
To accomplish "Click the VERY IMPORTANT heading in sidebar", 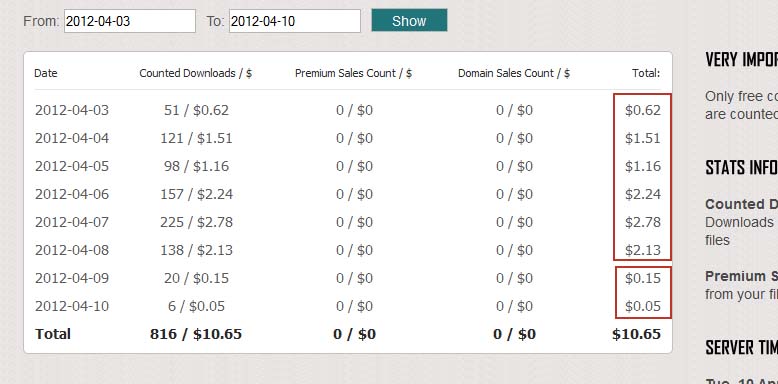I will 741,60.
